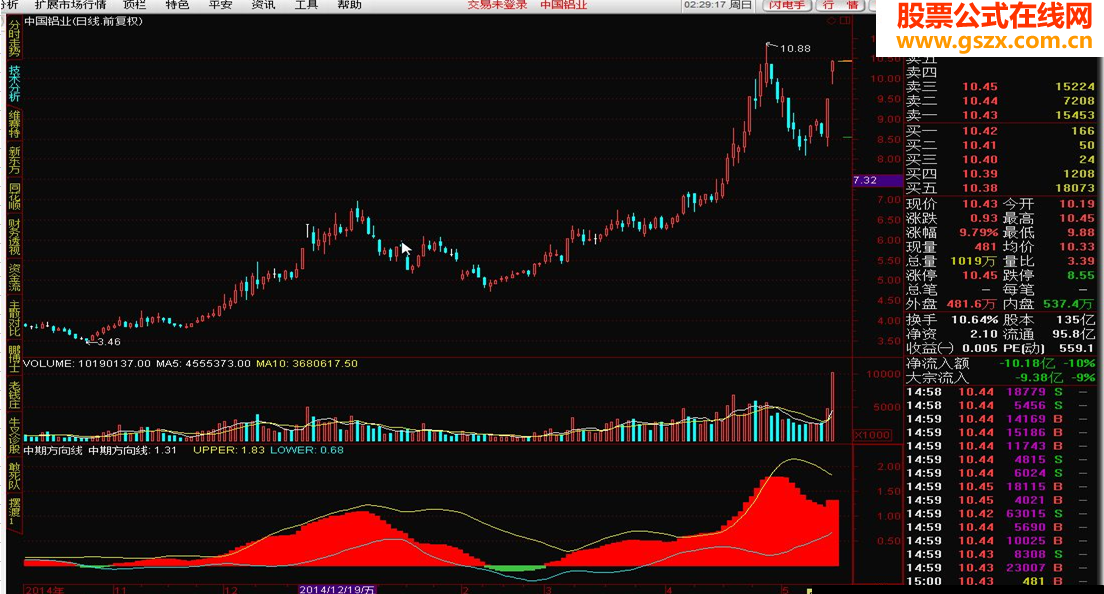Click the 均价 10.33 value
This screenshot has height=594, width=1104.
1077,247
